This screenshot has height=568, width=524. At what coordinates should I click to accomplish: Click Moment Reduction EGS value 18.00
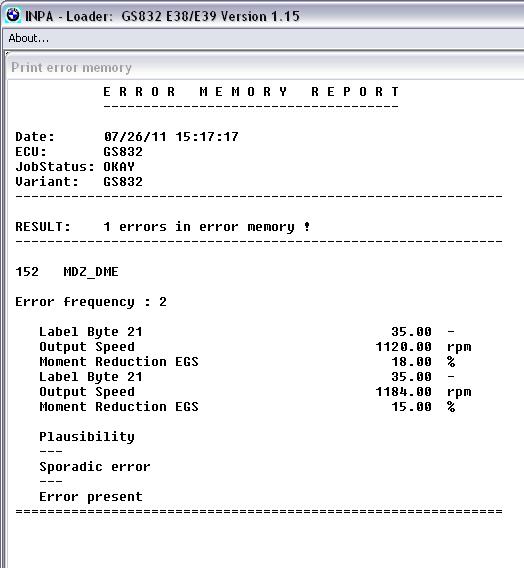tap(411, 362)
